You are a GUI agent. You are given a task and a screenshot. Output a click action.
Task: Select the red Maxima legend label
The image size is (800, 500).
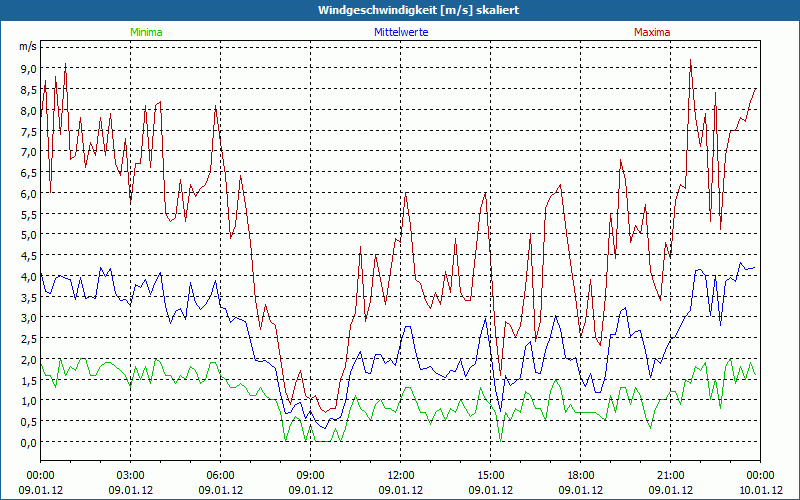click(652, 32)
